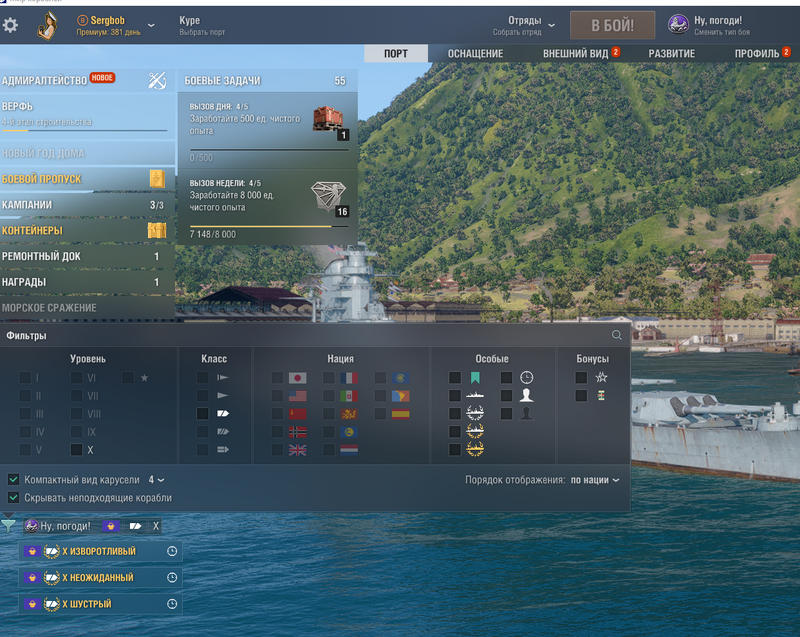Viewport: 800px width, 637px height.
Task: Click the red crate daily challenge reward
Action: coord(328,118)
